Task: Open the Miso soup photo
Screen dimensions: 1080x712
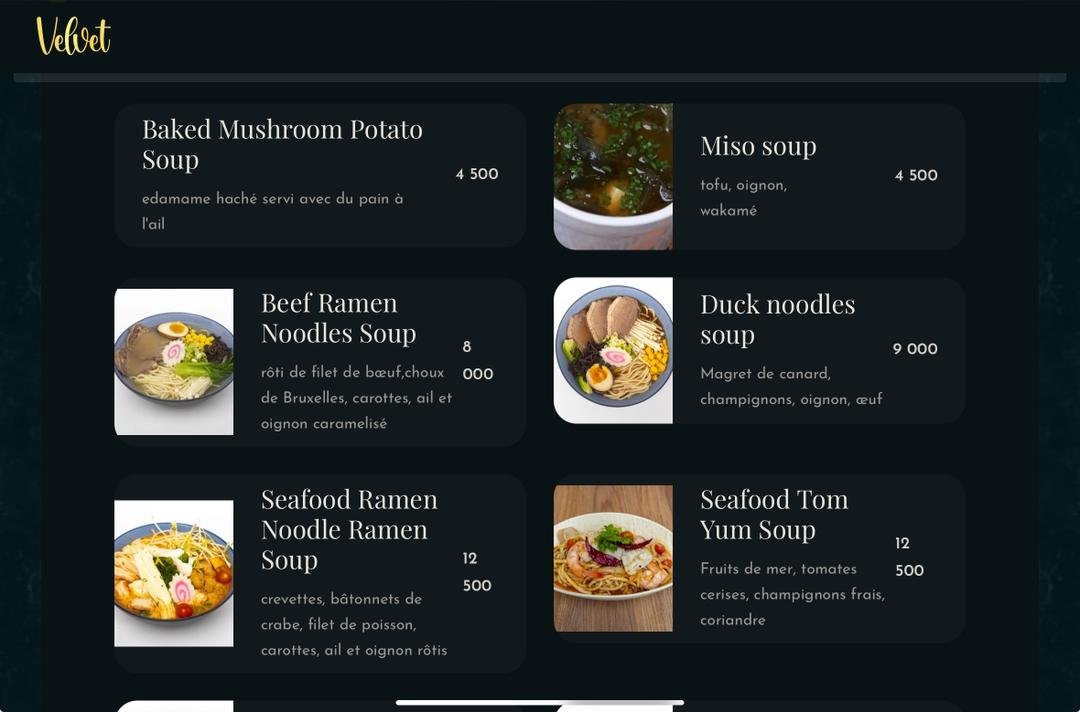Action: tap(613, 176)
